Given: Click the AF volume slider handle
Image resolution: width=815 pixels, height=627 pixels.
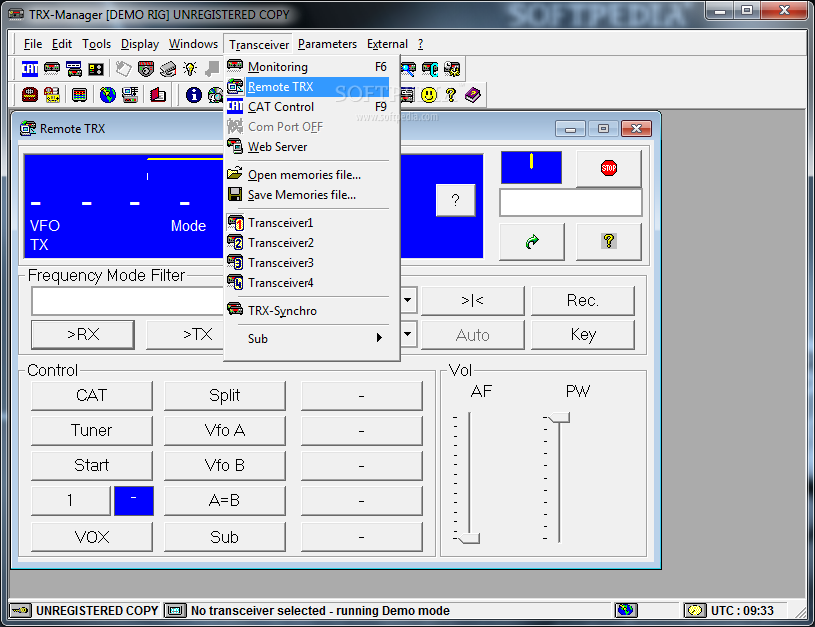Looking at the screenshot, I should click(x=469, y=538).
